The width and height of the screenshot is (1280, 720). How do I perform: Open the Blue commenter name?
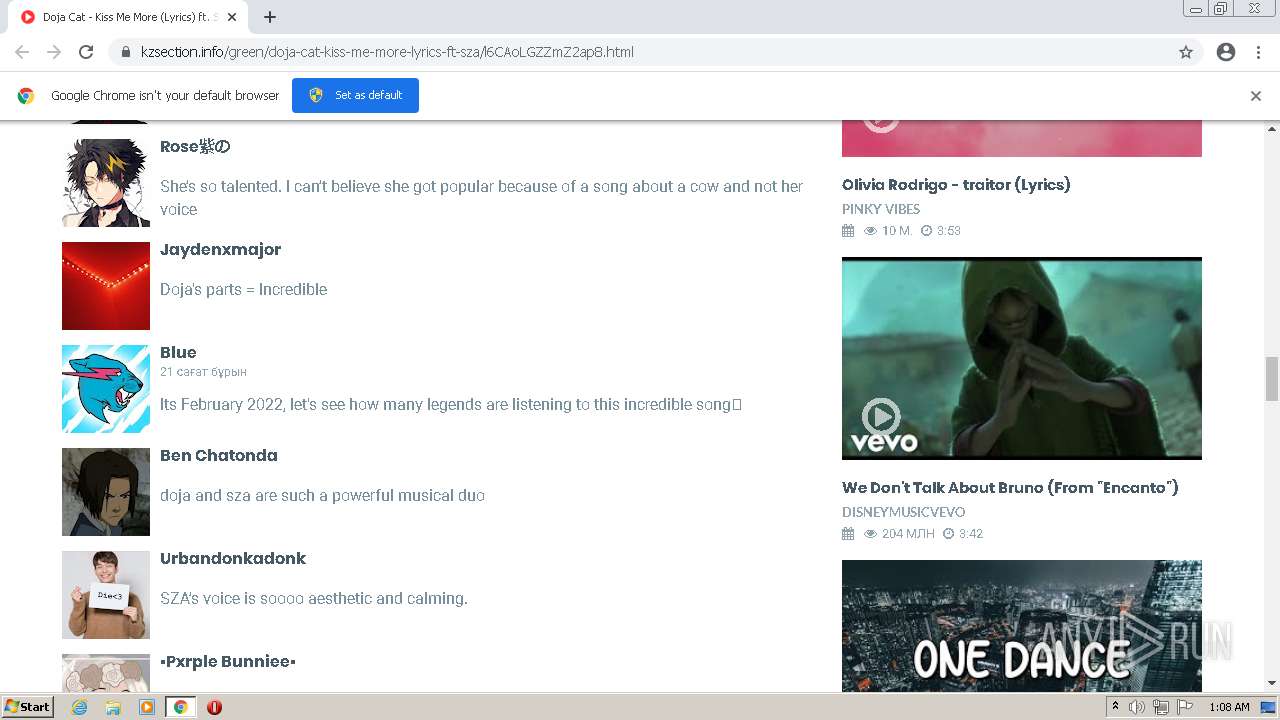pos(178,352)
